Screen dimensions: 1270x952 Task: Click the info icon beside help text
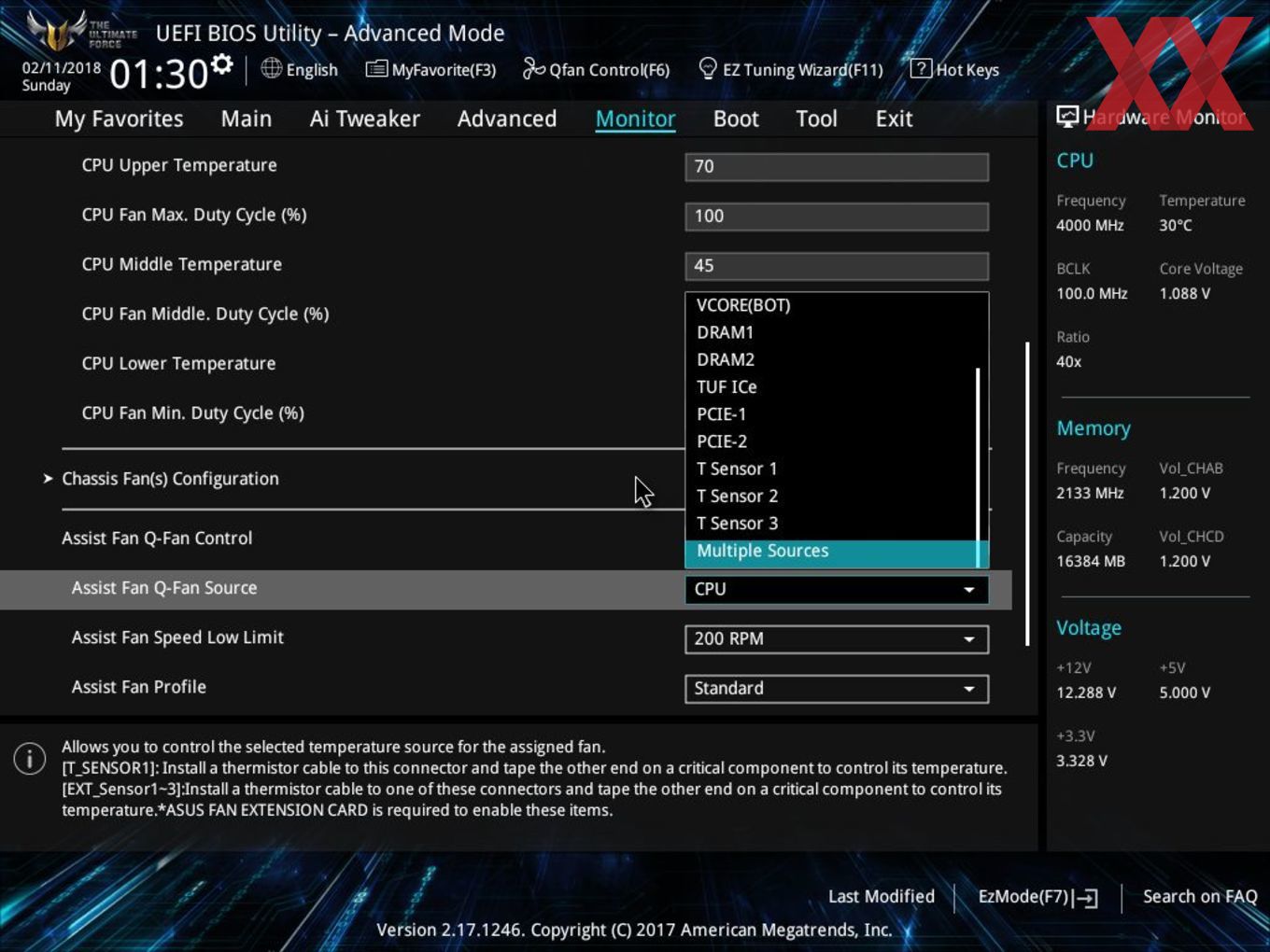click(30, 758)
